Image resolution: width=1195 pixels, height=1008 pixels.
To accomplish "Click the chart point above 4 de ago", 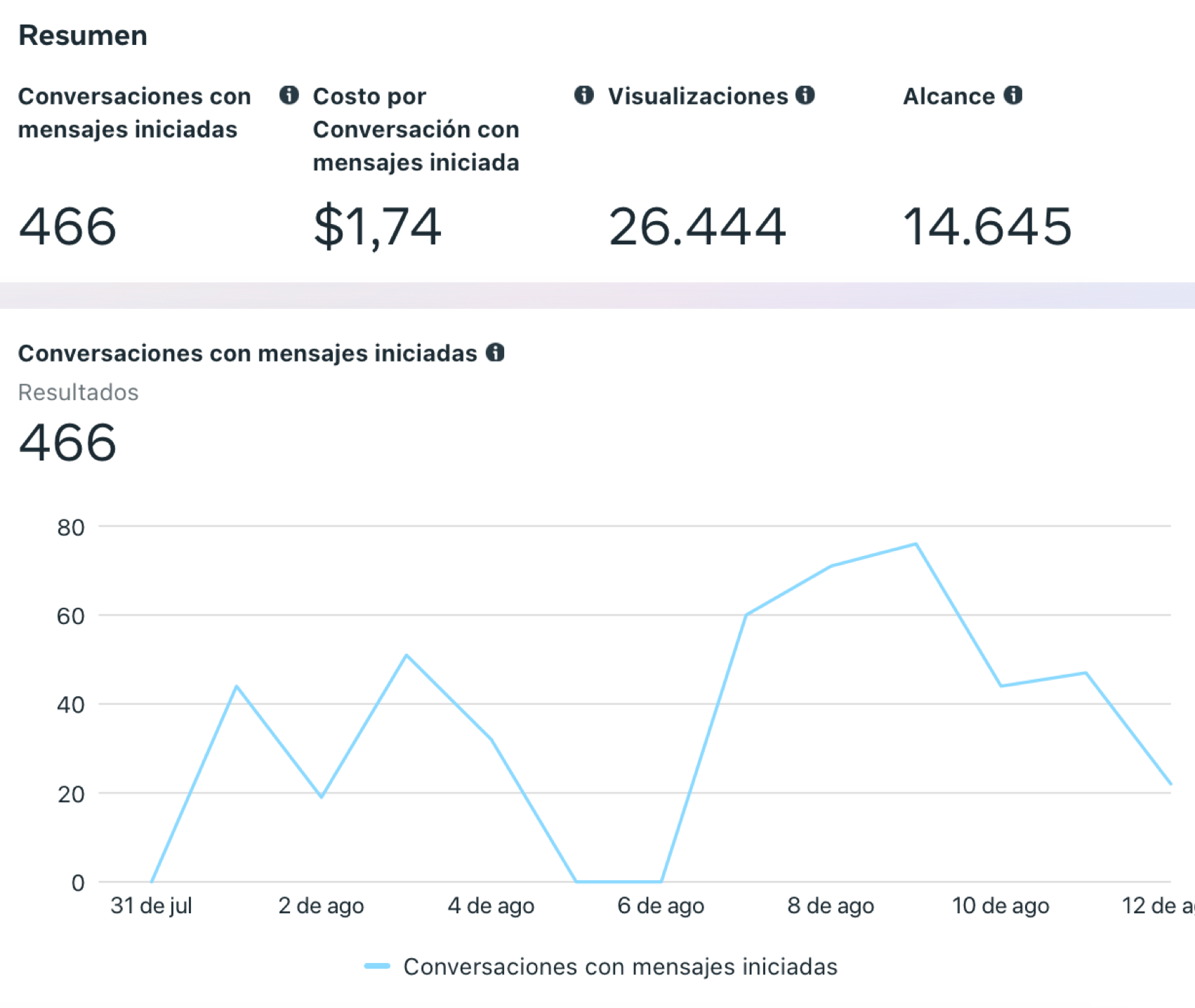I will tap(491, 739).
